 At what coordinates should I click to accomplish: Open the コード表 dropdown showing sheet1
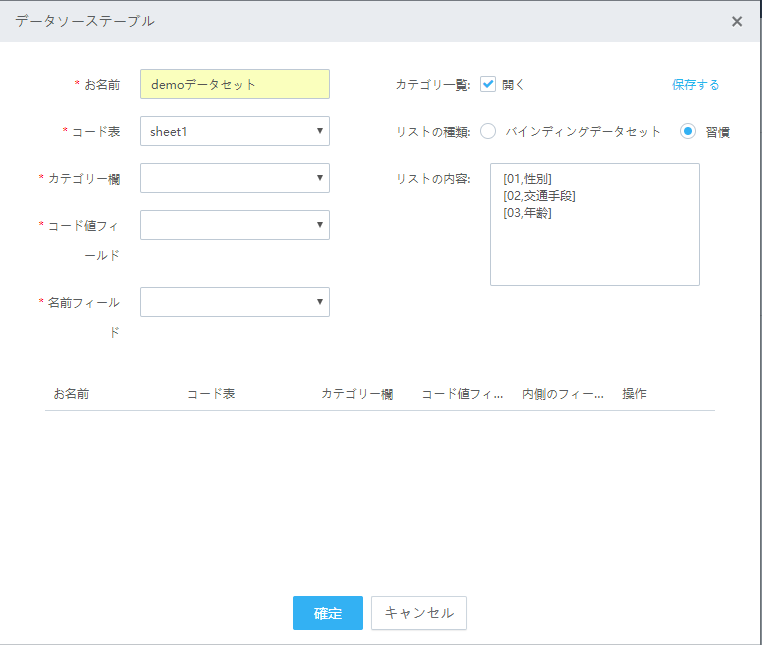pyautogui.click(x=235, y=131)
